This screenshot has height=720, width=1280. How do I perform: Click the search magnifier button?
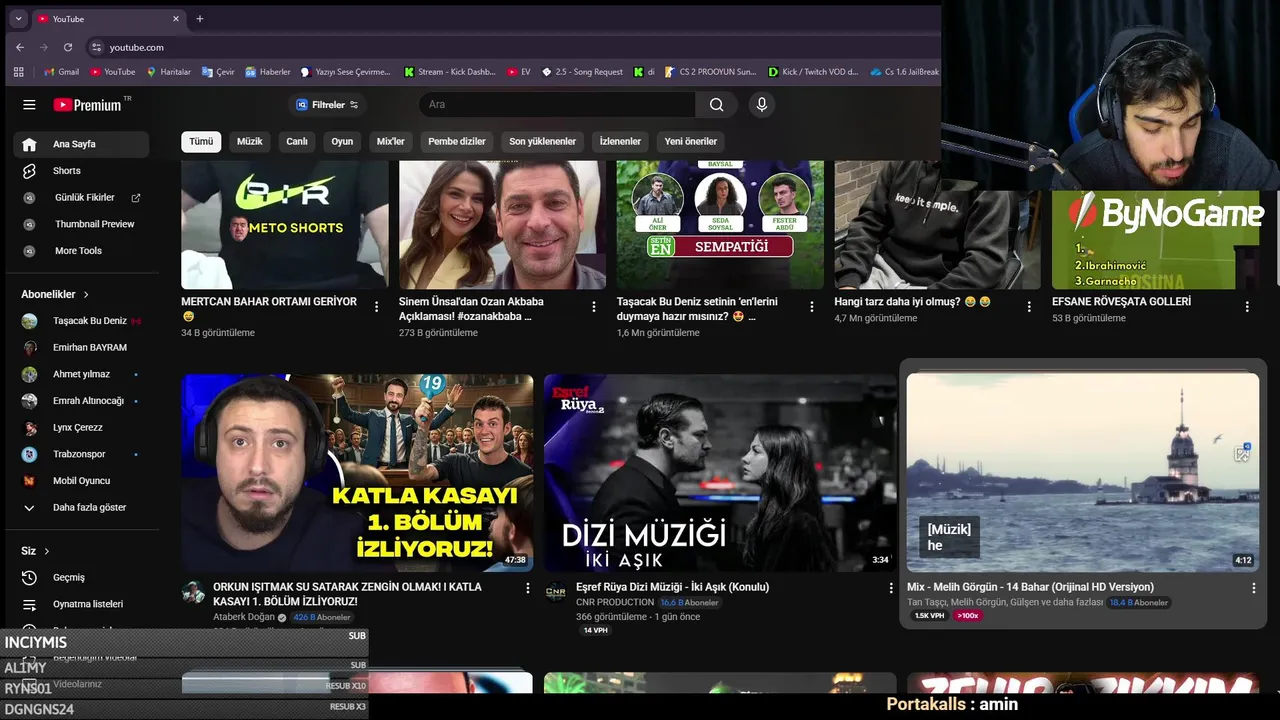click(716, 104)
